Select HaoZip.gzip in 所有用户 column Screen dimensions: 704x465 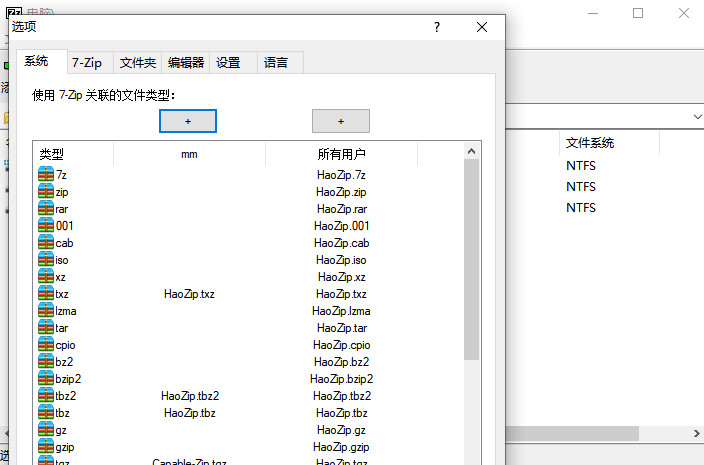coord(341,447)
